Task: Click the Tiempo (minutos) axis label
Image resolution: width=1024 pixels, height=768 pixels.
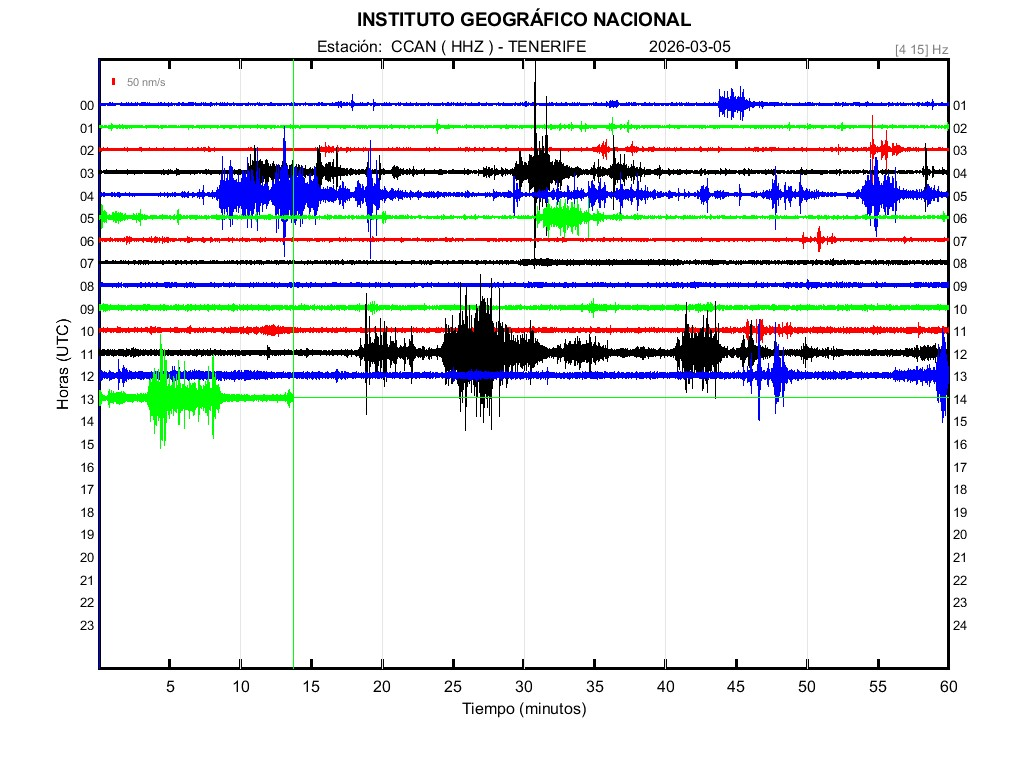Action: point(523,709)
